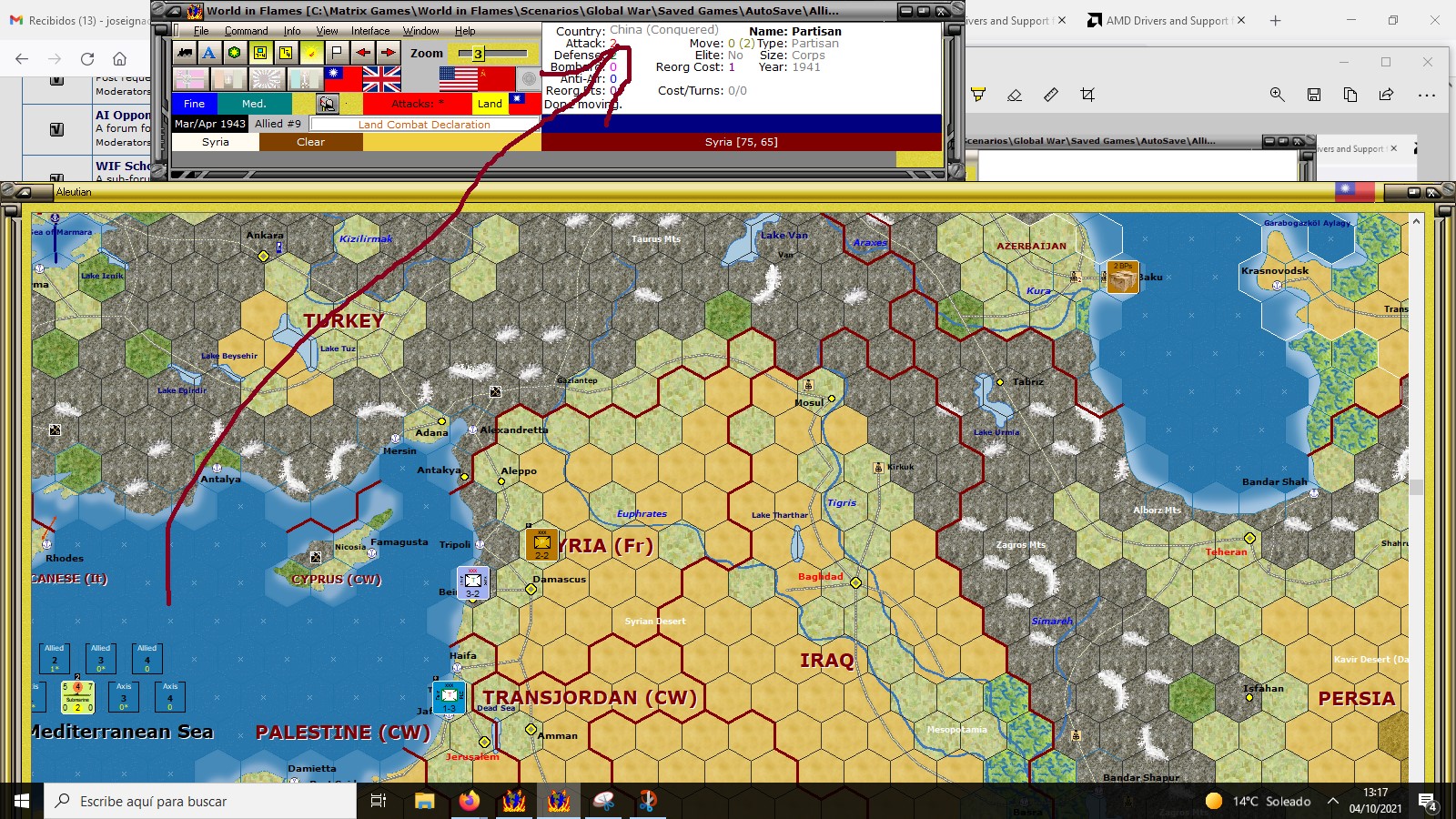Open the Interface menu
Screen dimensions: 1456x819
coord(370,31)
